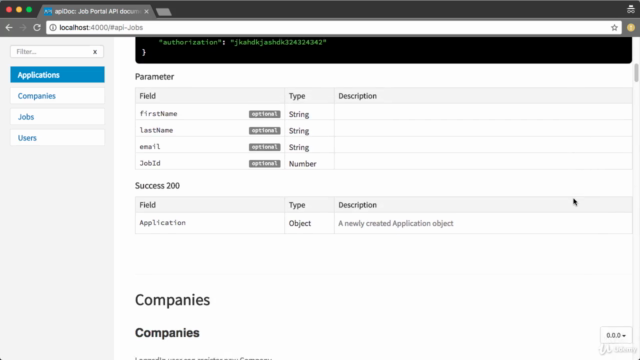Click the optional badge for lastName
Screen dimensions: 640x360
264,131
